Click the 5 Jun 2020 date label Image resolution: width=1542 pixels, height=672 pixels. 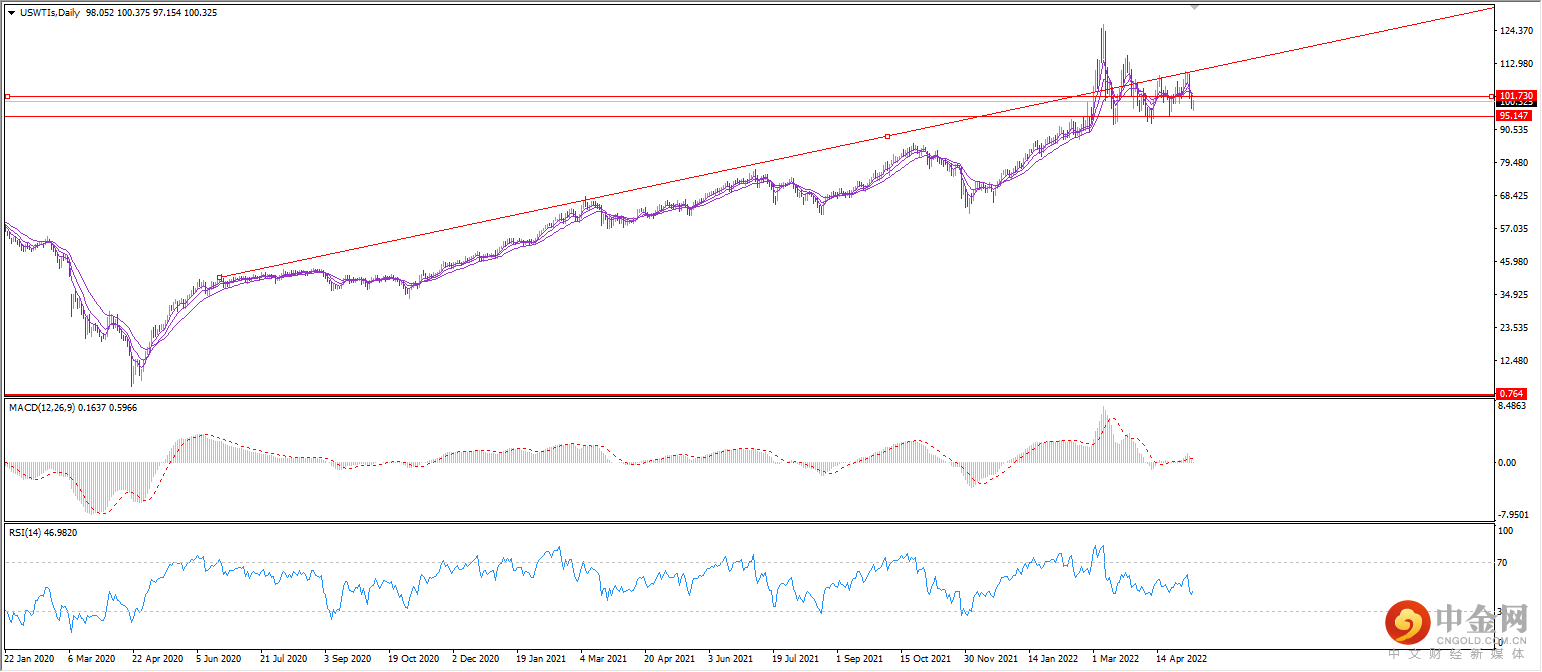[220, 660]
